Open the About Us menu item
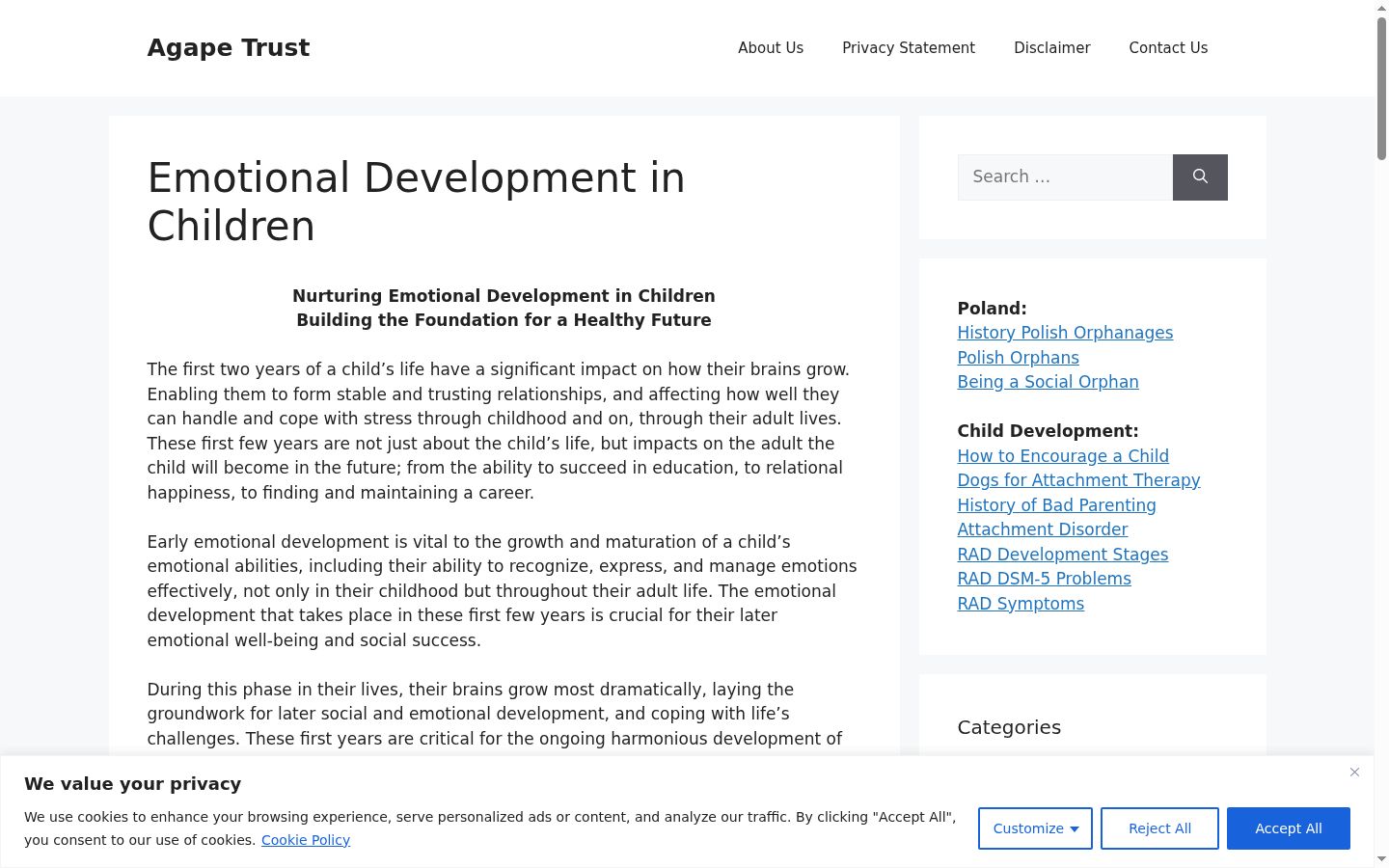Viewport: 1389px width, 868px height. [x=771, y=48]
